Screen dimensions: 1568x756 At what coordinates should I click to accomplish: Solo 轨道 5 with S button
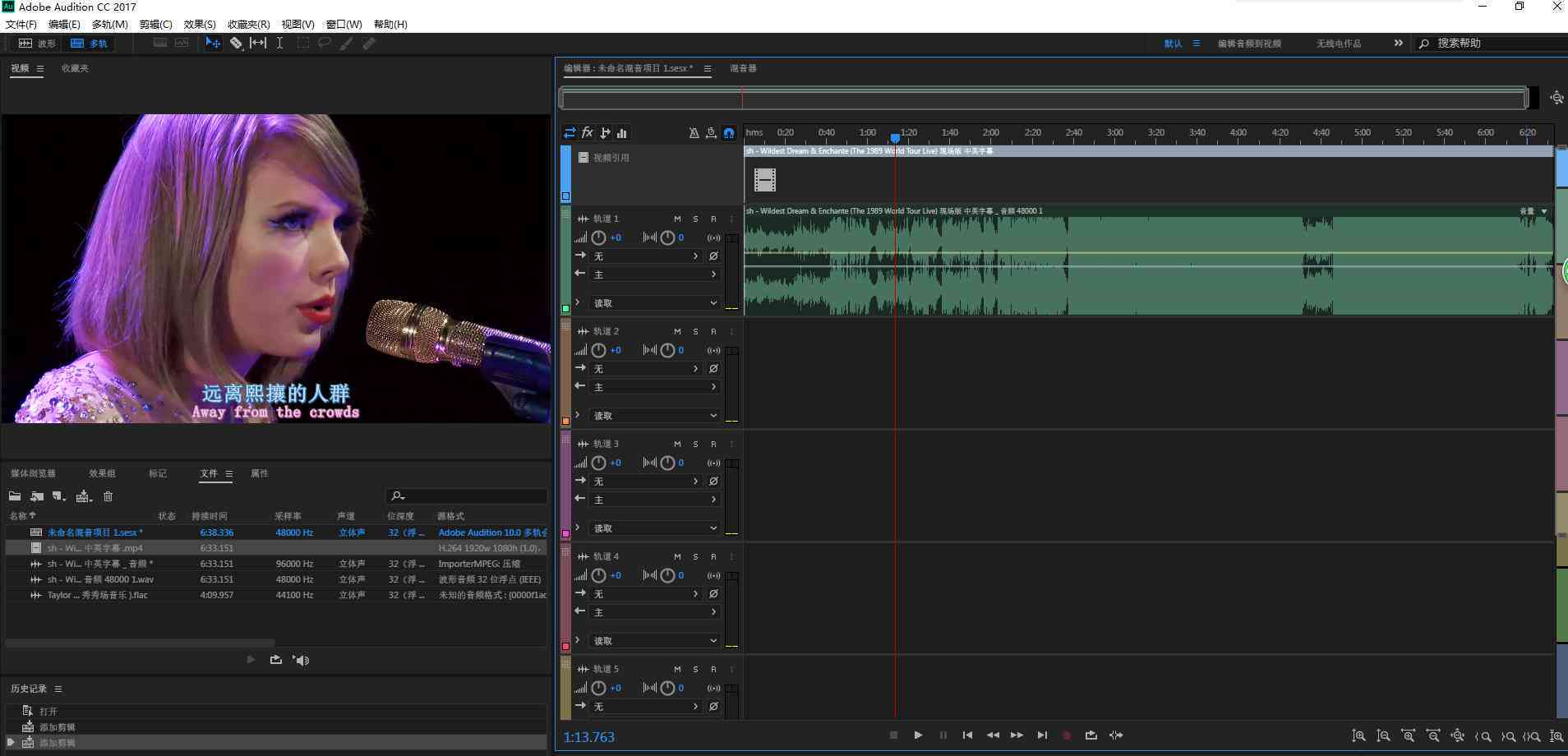point(695,669)
